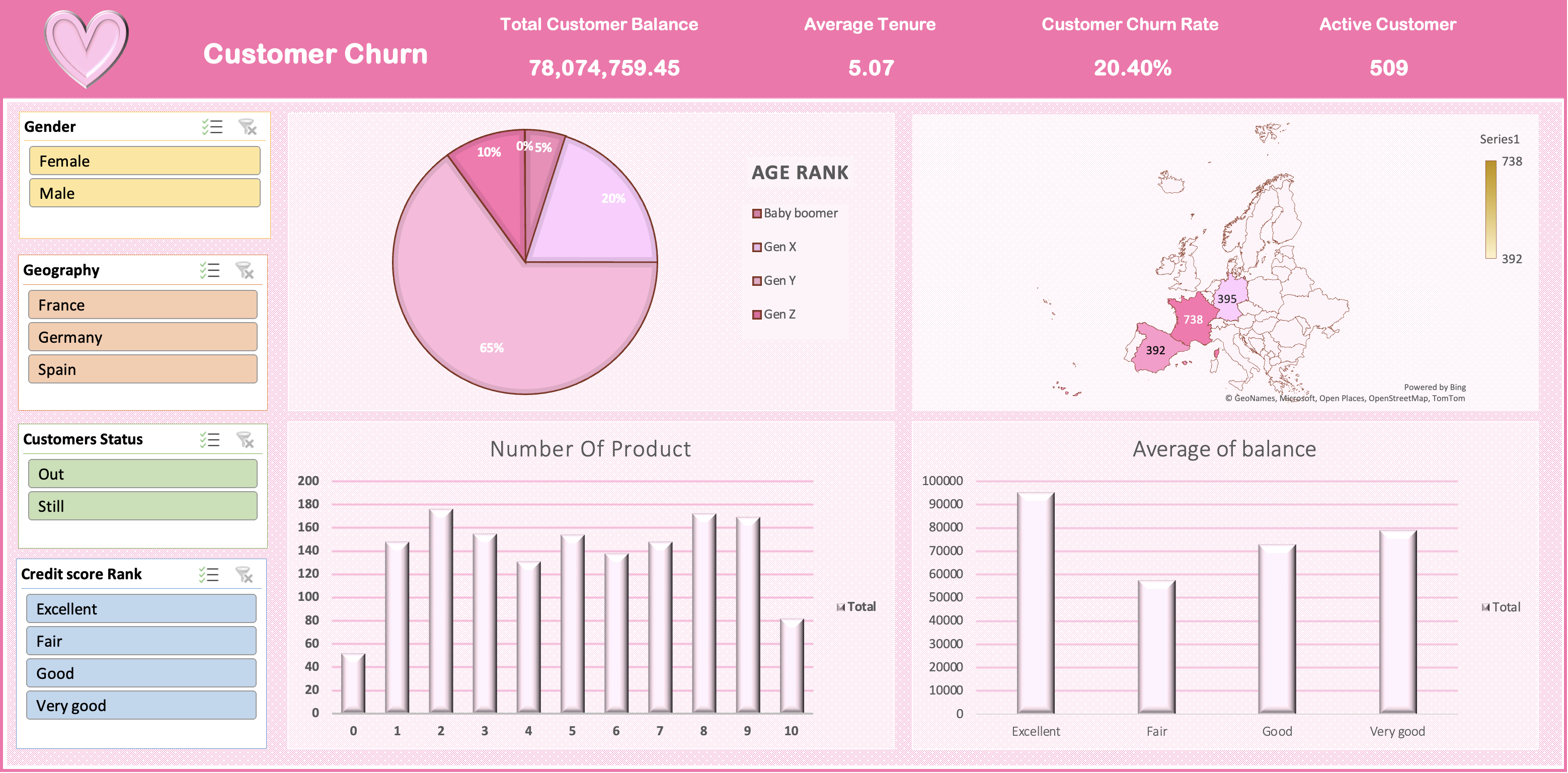Click the Excellent bar in Average of balance

point(1036,602)
